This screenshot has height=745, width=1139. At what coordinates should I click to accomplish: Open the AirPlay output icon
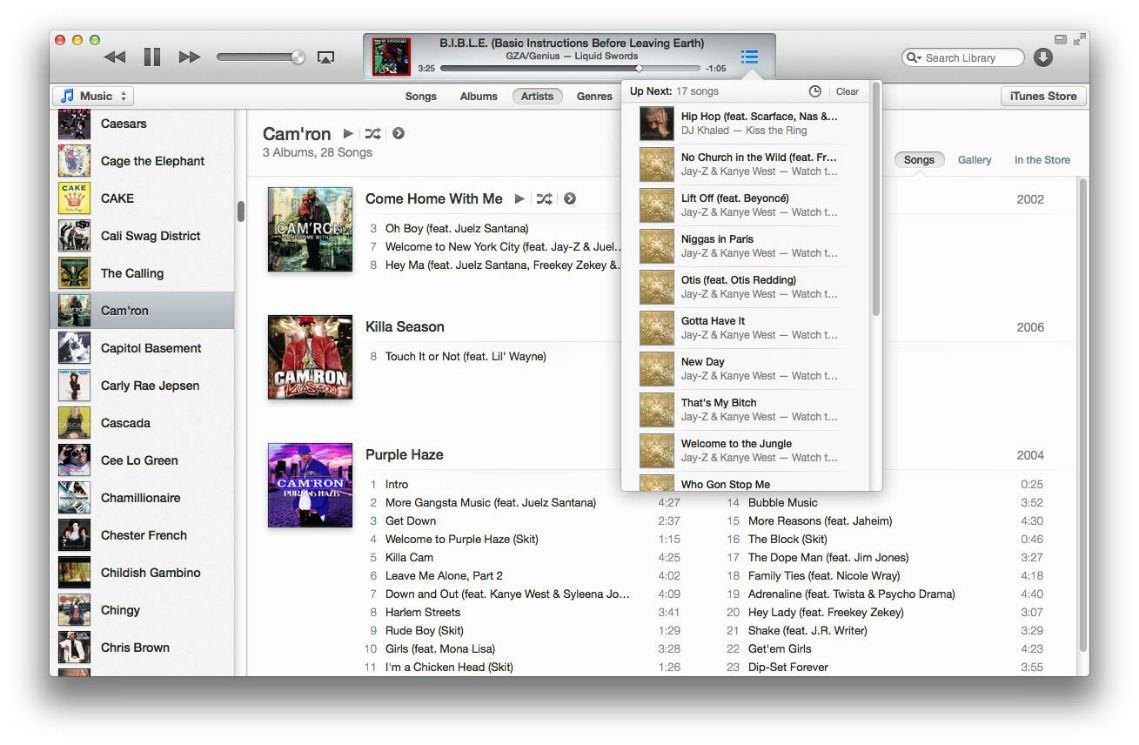[x=325, y=57]
